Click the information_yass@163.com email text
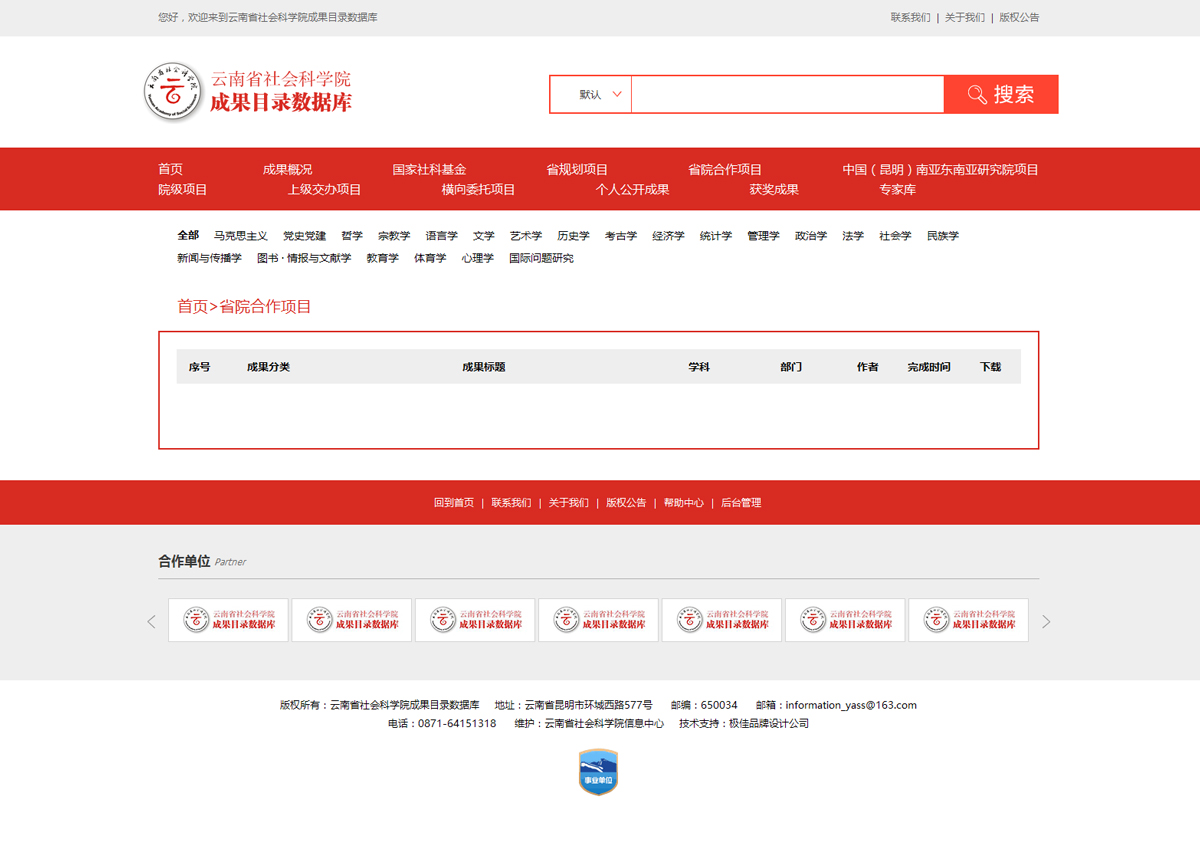The height and width of the screenshot is (844, 1200). (851, 705)
